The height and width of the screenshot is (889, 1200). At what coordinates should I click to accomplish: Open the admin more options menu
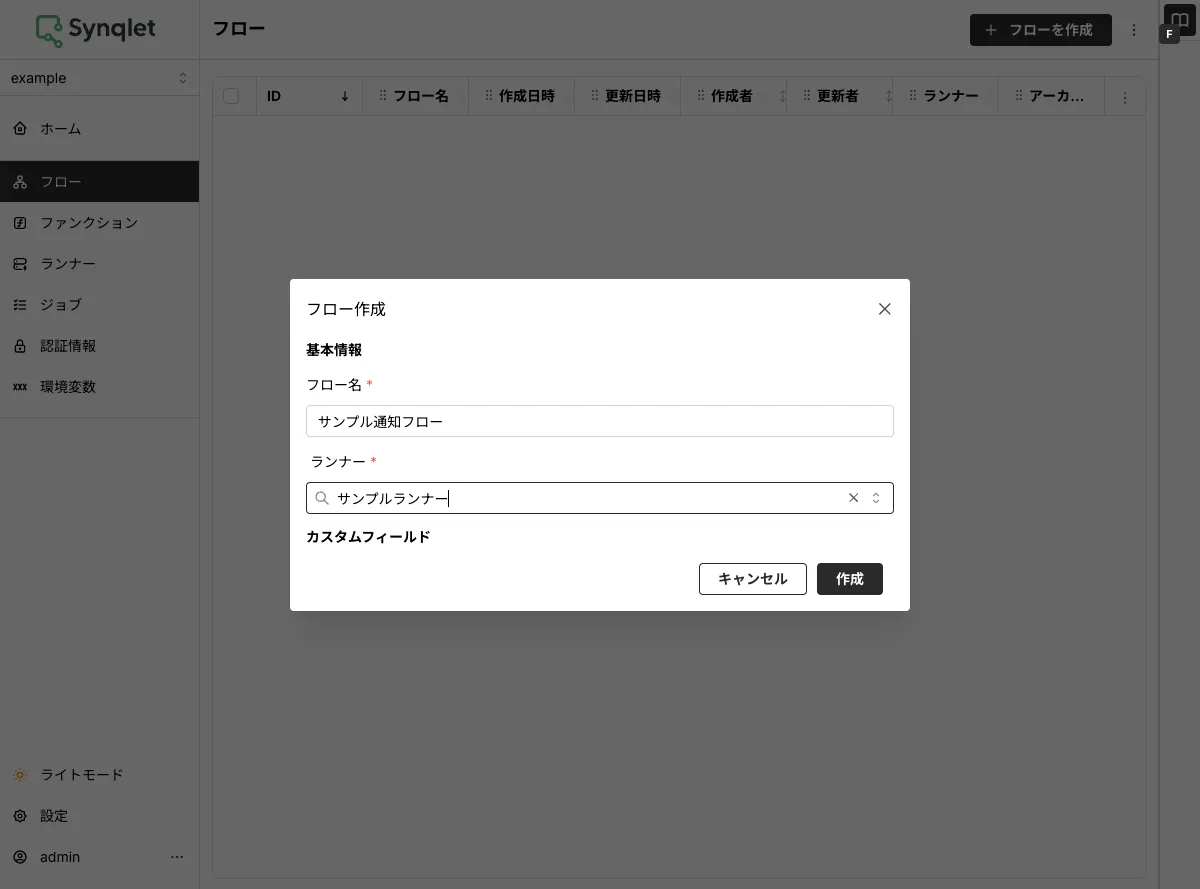click(177, 857)
